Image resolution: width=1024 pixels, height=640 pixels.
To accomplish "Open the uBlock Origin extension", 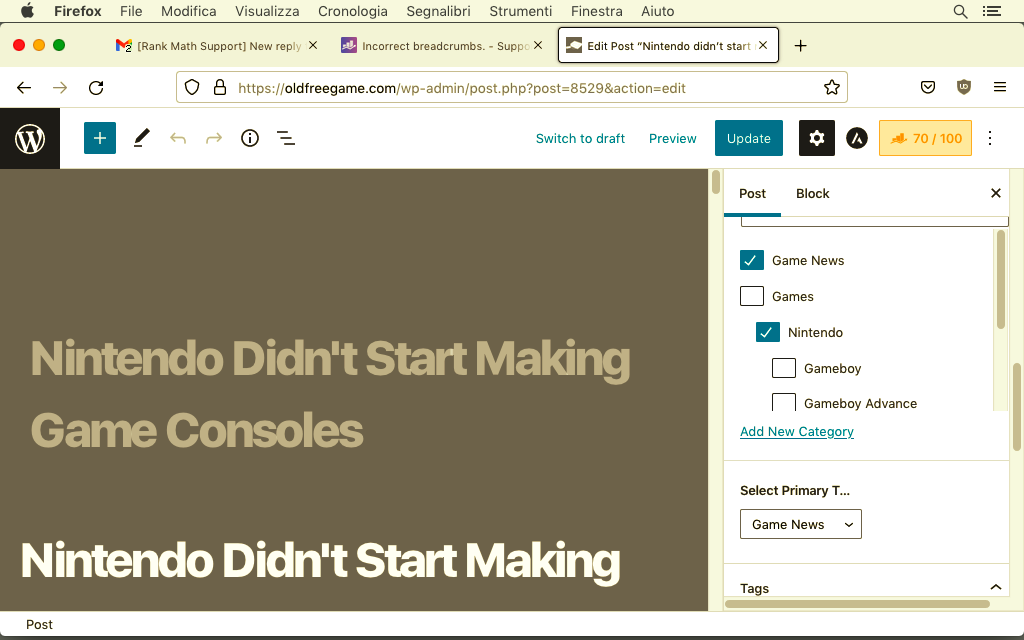I will (964, 88).
